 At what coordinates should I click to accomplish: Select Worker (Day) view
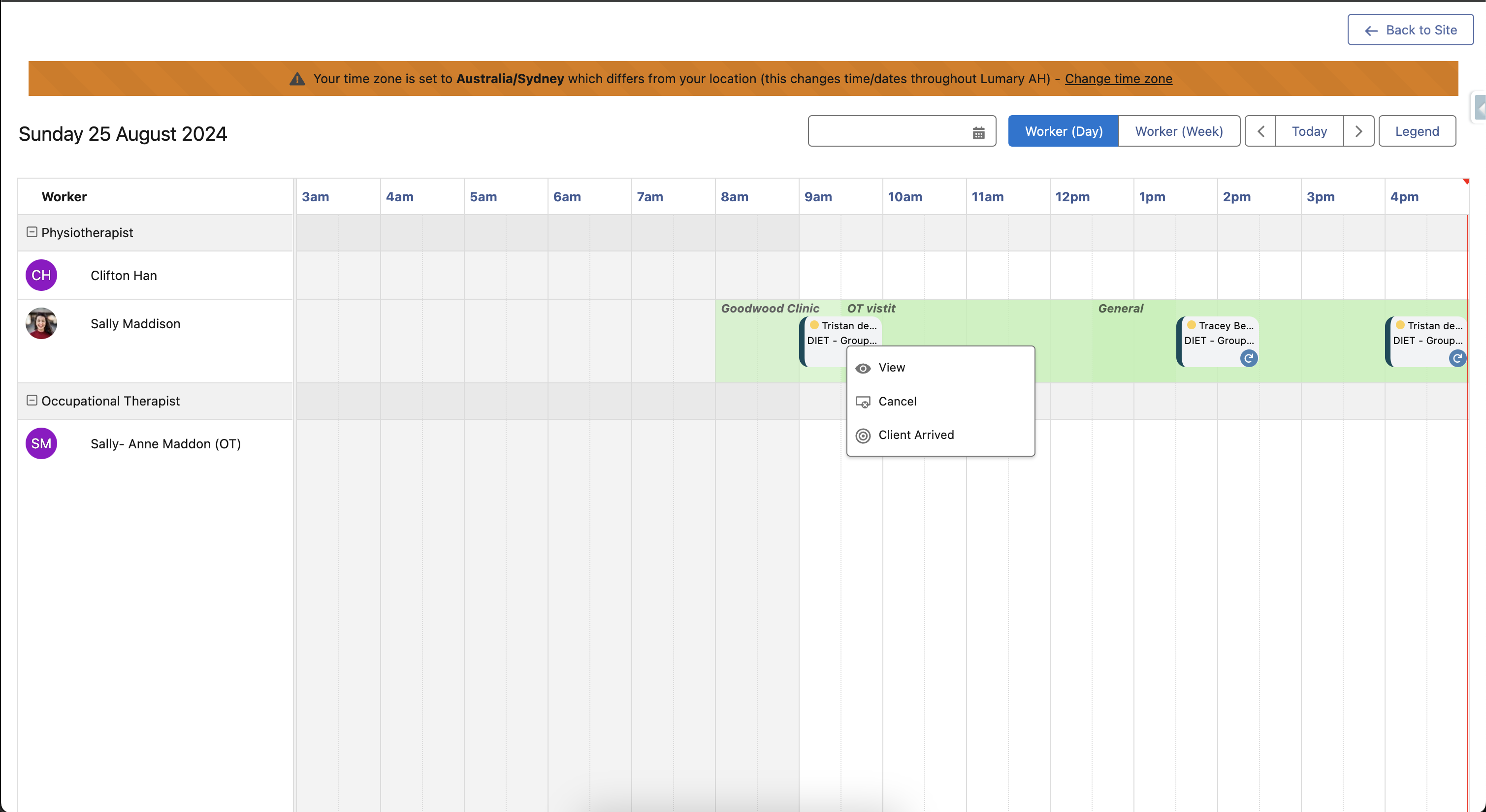coord(1063,131)
